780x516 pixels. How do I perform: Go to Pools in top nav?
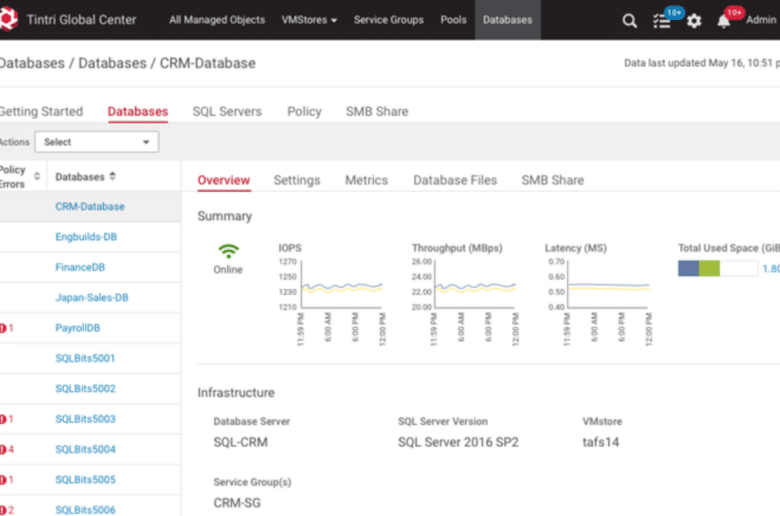click(x=453, y=20)
